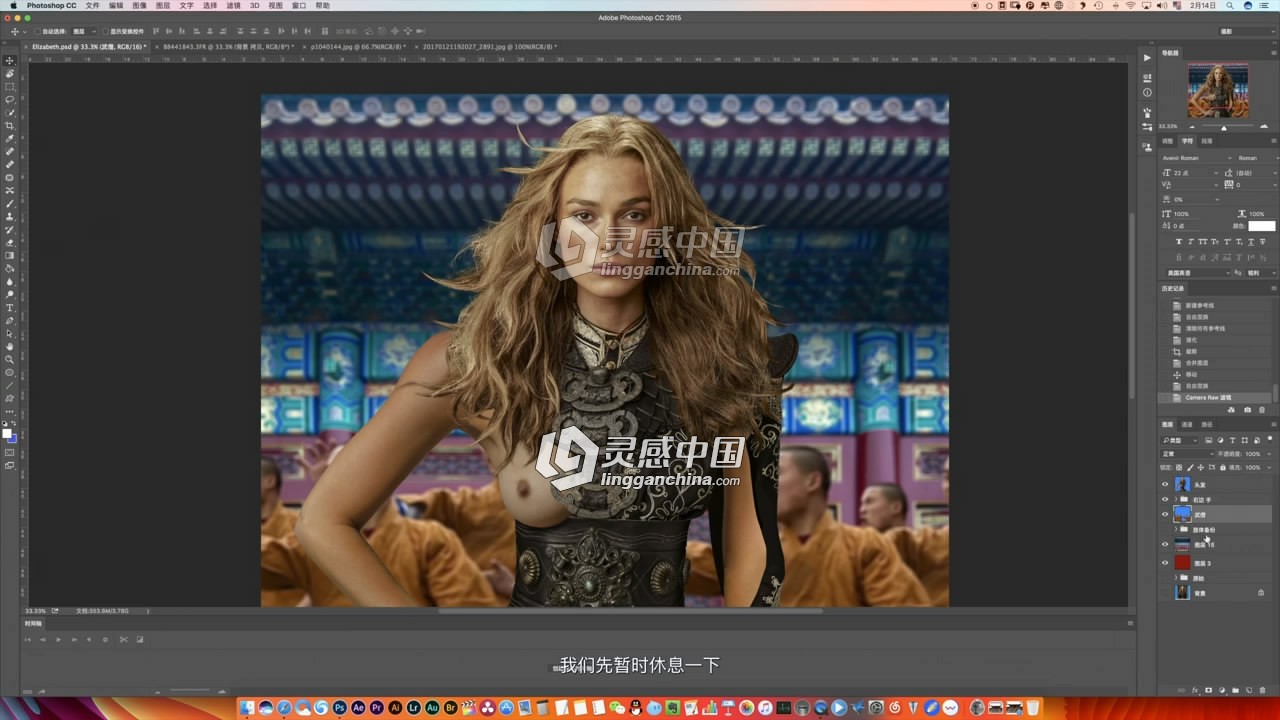Click the delete layer trash icon
The height and width of the screenshot is (720, 1280).
[x=1262, y=690]
